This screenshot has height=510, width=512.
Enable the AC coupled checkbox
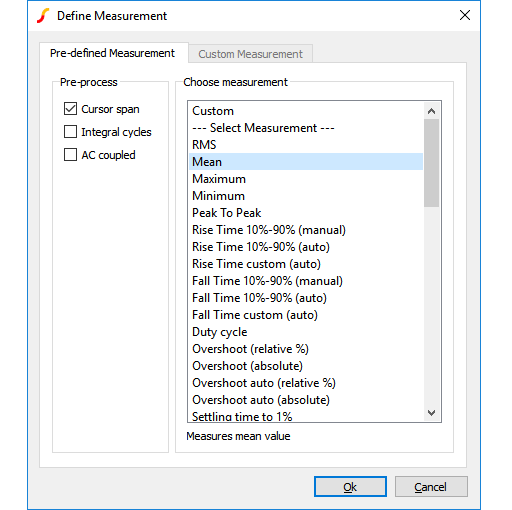70,155
